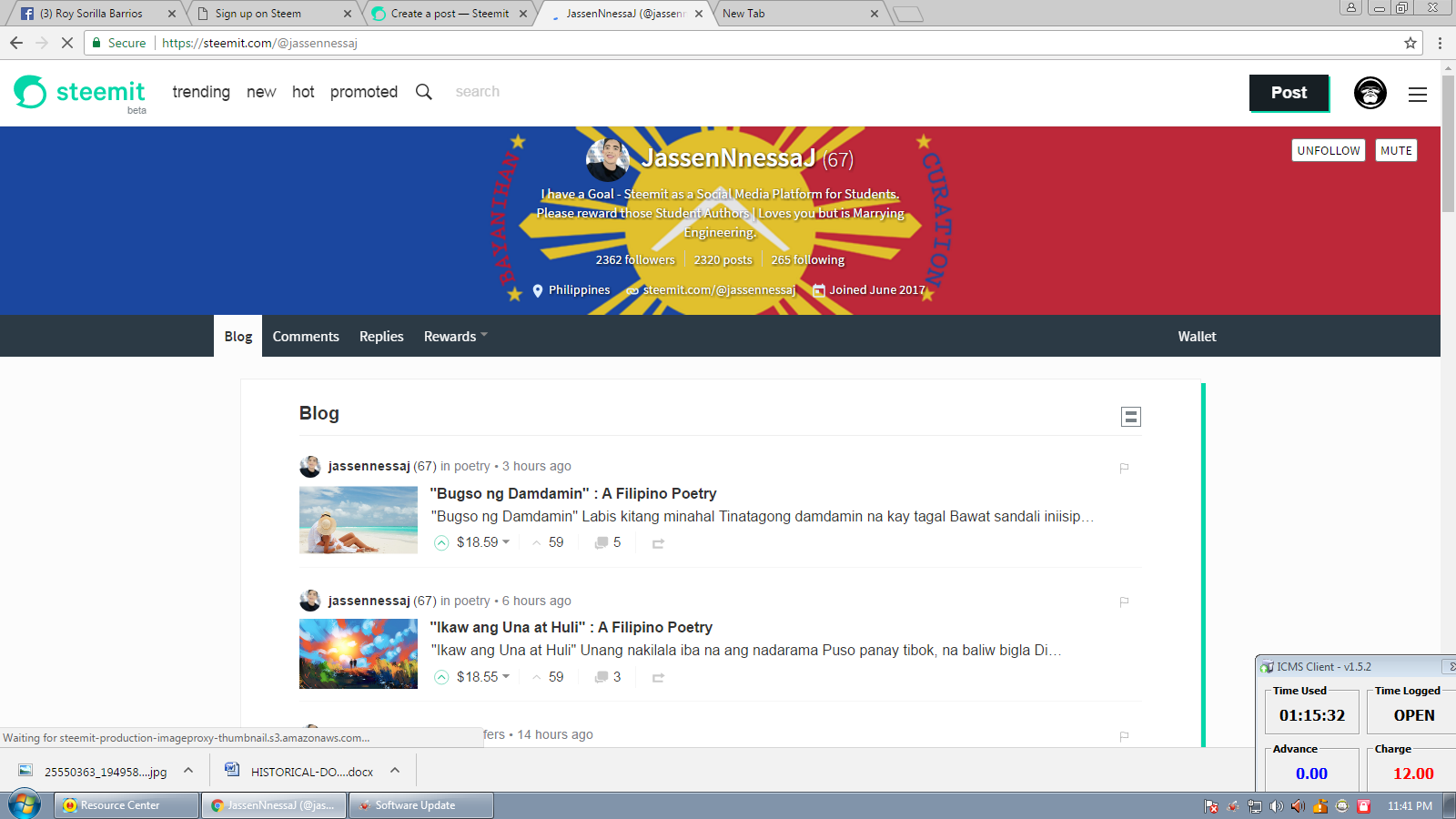The image size is (1456, 819).
Task: Click author avatar on 6 hours ago post
Action: coord(310,601)
